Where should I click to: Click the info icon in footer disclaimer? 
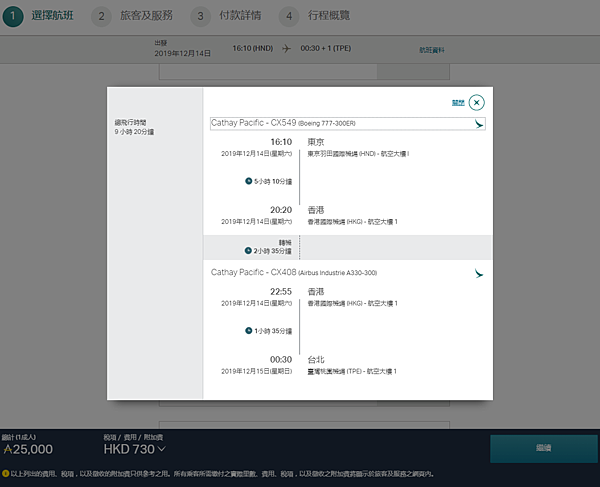pyautogui.click(x=5, y=474)
